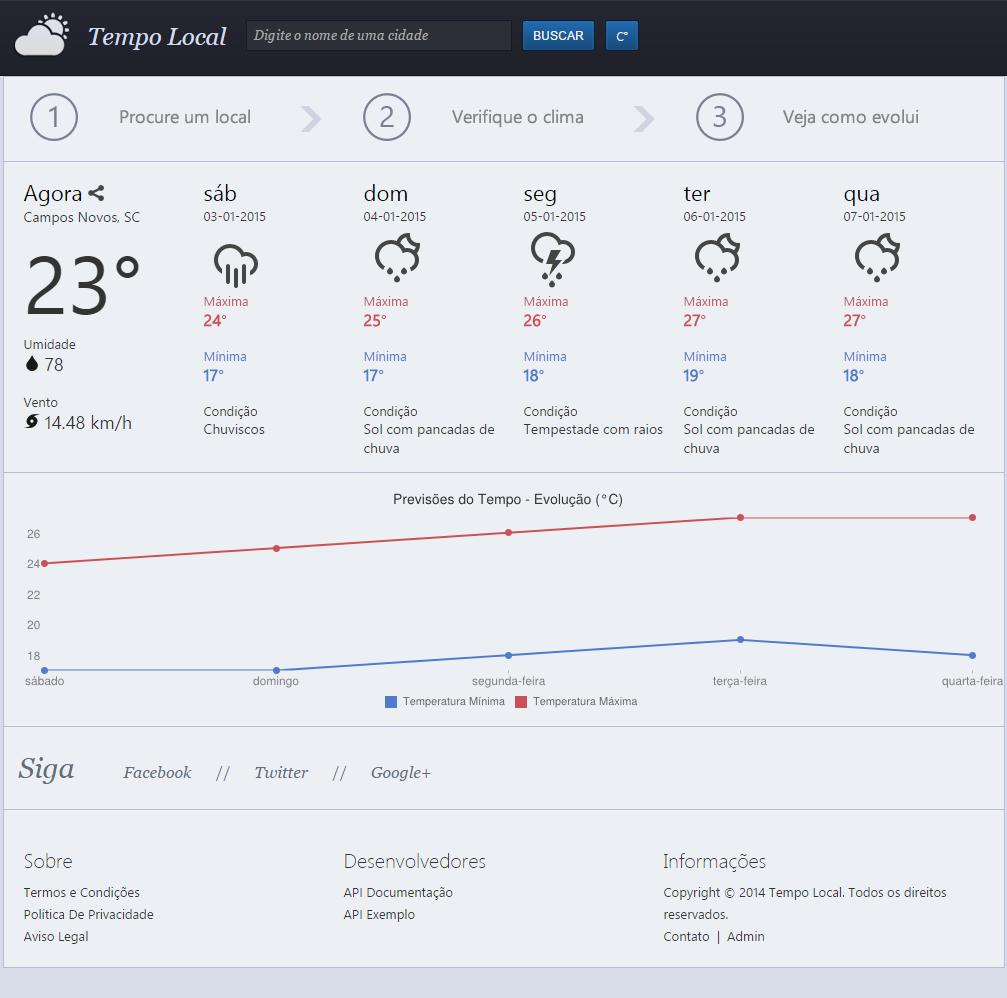This screenshot has height=998, width=1007.
Task: Click the share icon beside Agora
Action: click(x=96, y=194)
